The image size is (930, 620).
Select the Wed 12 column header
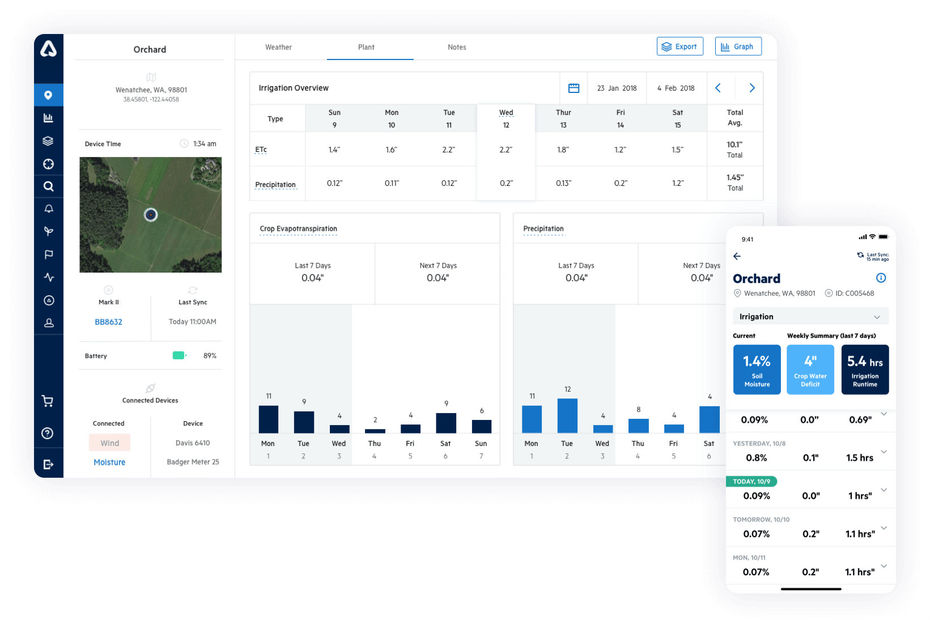click(x=506, y=119)
